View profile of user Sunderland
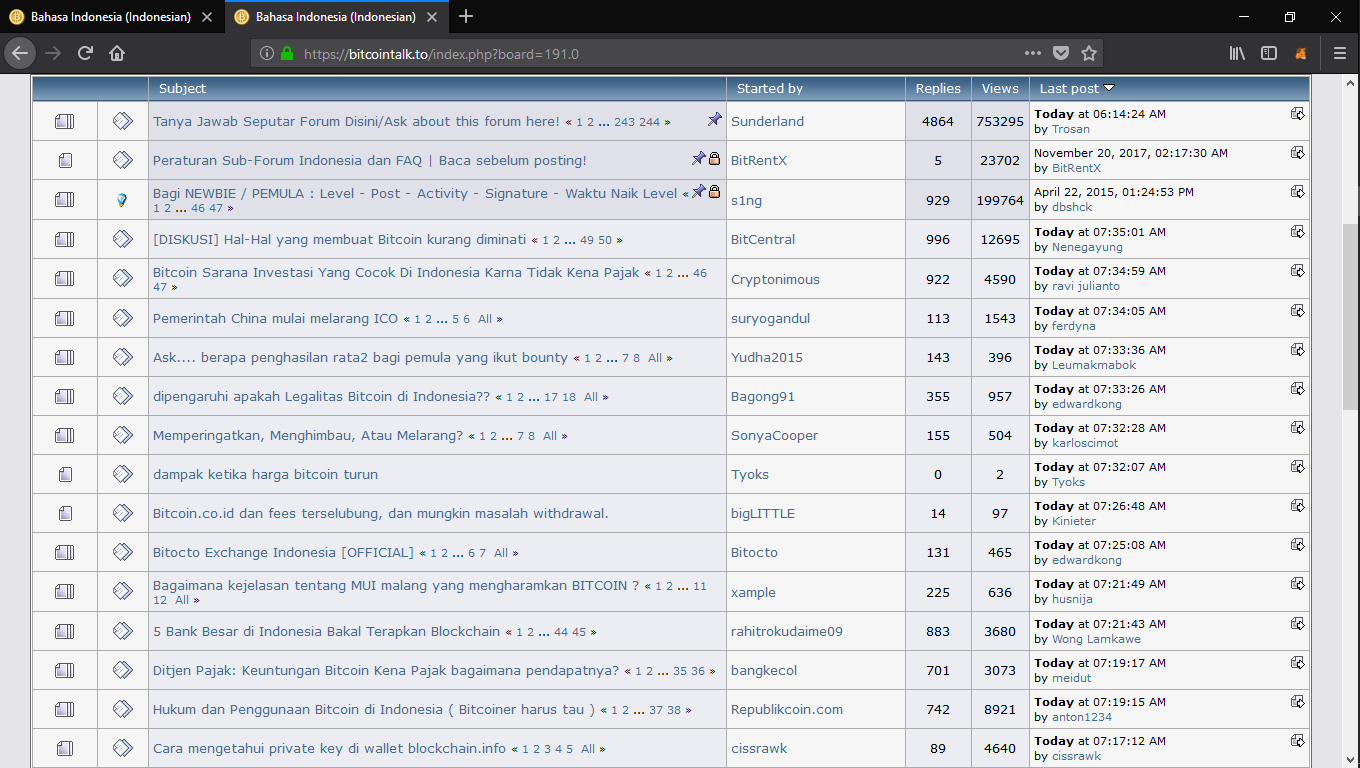The height and width of the screenshot is (768, 1360). click(x=767, y=121)
